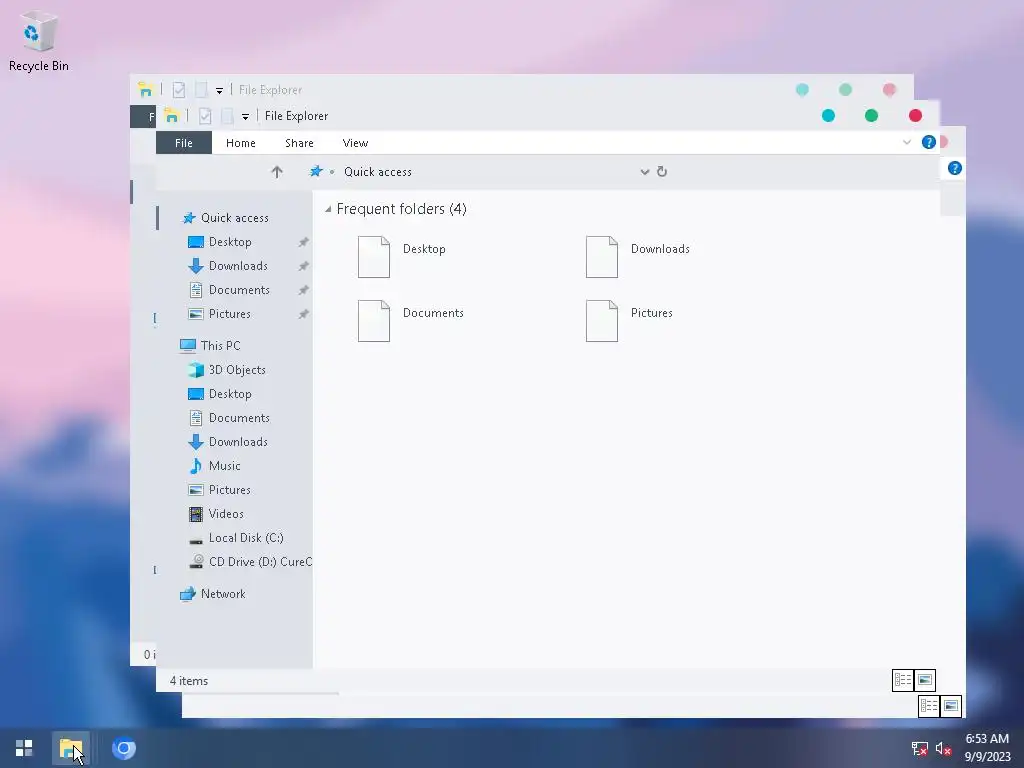
Task: Click the Large icons view button of the rear-bottom window
Action: click(x=951, y=705)
